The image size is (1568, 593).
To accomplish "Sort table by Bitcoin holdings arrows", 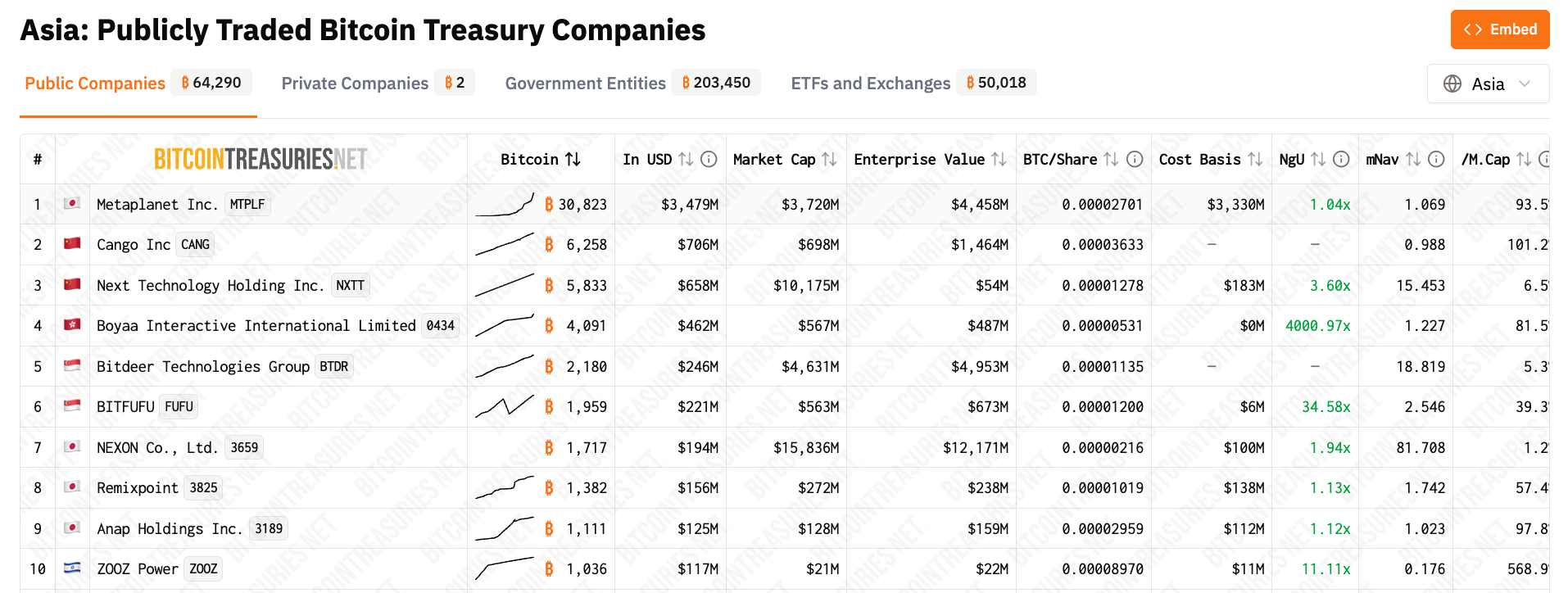I will click(573, 159).
